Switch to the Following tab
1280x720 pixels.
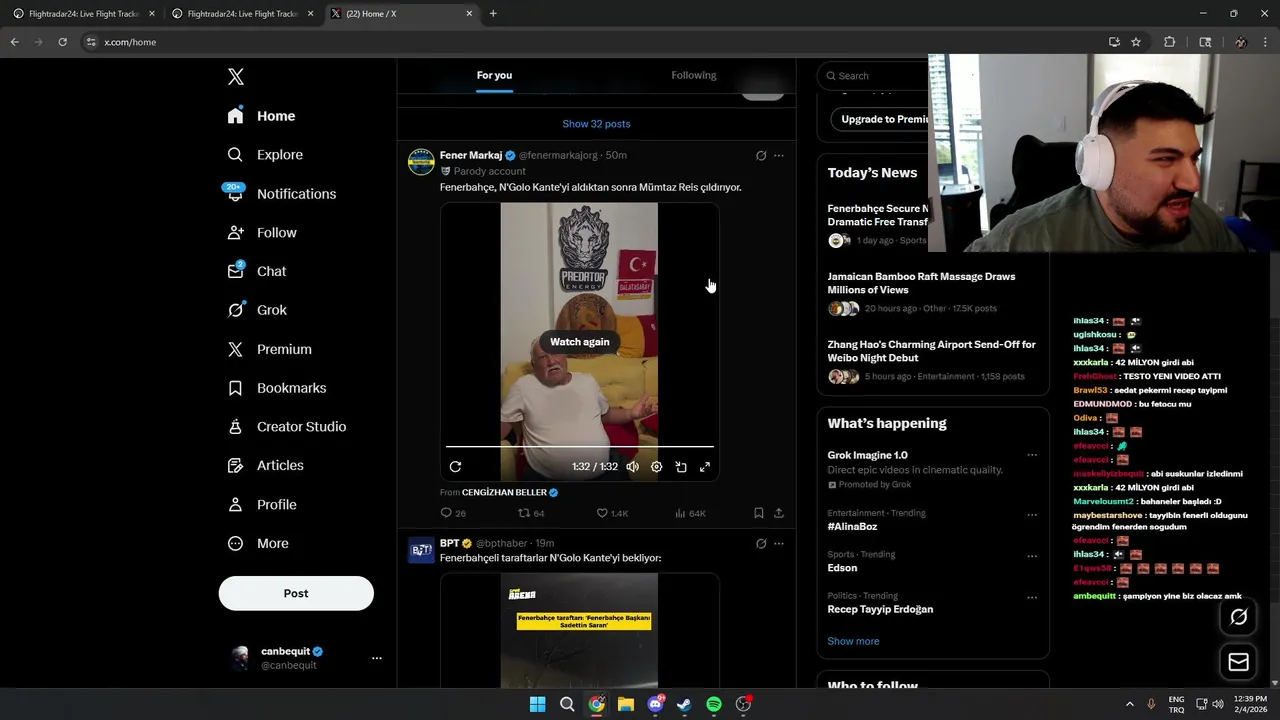pyautogui.click(x=694, y=75)
